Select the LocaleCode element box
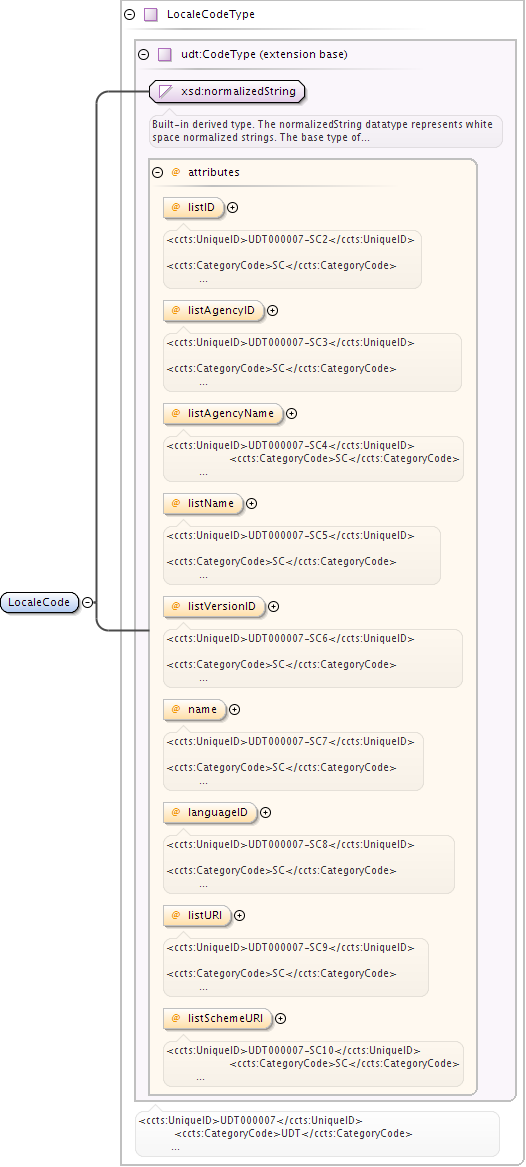The image size is (526, 1167). 39,602
